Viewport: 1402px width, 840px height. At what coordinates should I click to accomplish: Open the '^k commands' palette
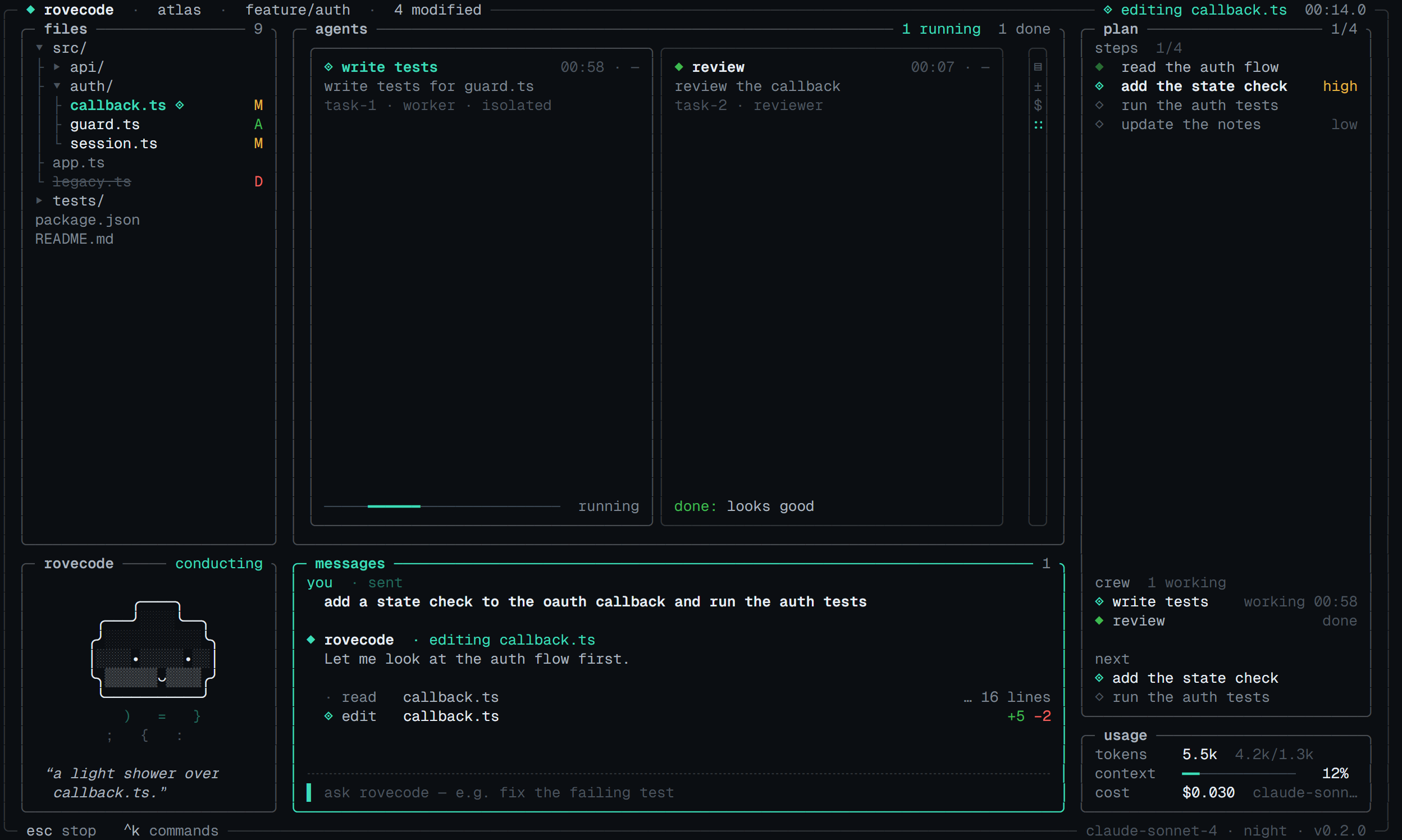[x=171, y=830]
